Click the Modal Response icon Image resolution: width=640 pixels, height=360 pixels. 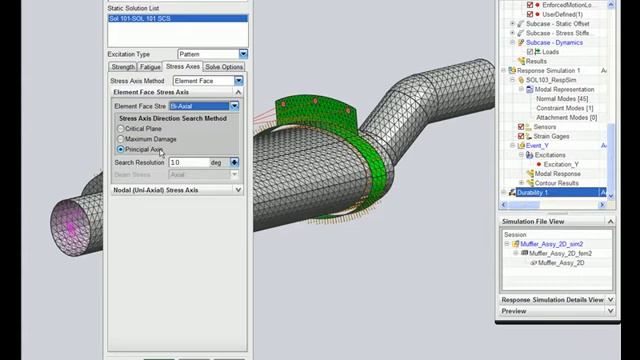point(530,174)
